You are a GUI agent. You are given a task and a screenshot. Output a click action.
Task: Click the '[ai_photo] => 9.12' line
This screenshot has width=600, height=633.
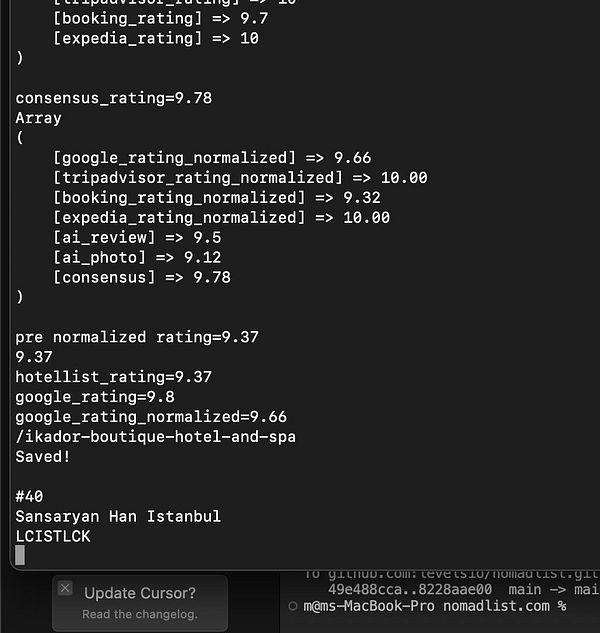click(x=137, y=257)
